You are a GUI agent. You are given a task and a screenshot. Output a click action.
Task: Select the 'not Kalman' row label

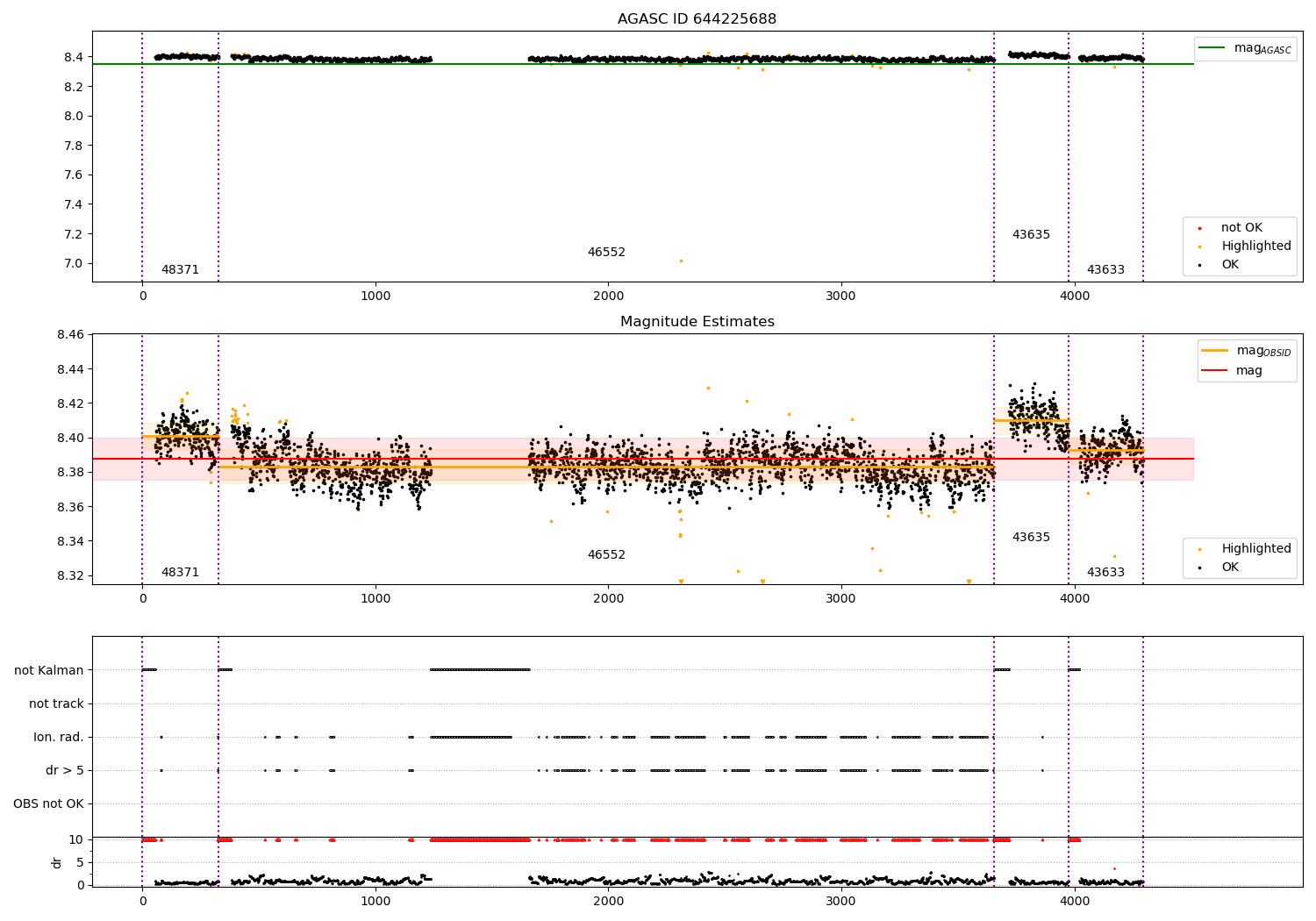pos(49,670)
